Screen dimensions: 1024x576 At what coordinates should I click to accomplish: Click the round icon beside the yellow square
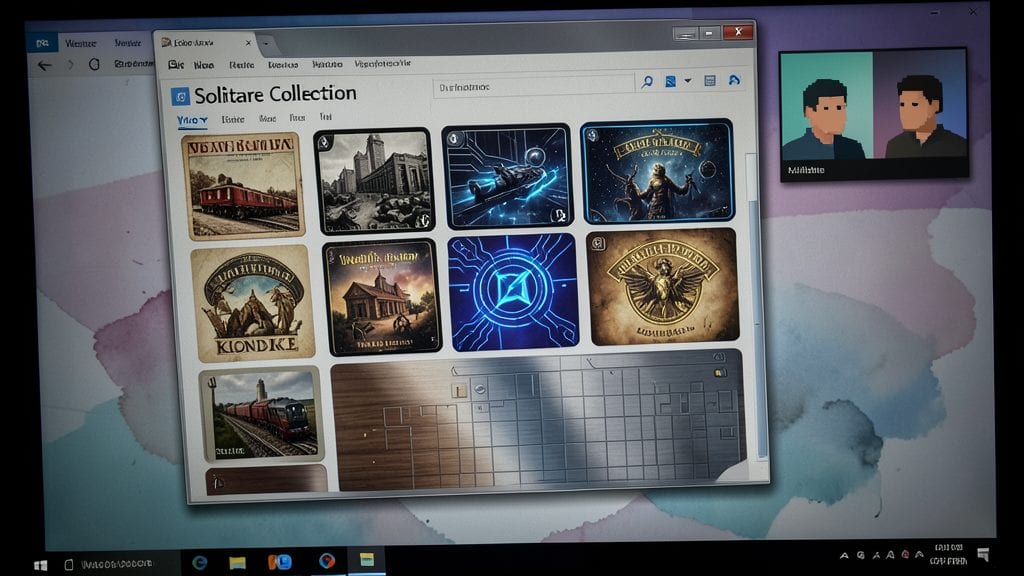pyautogui.click(x=480, y=389)
